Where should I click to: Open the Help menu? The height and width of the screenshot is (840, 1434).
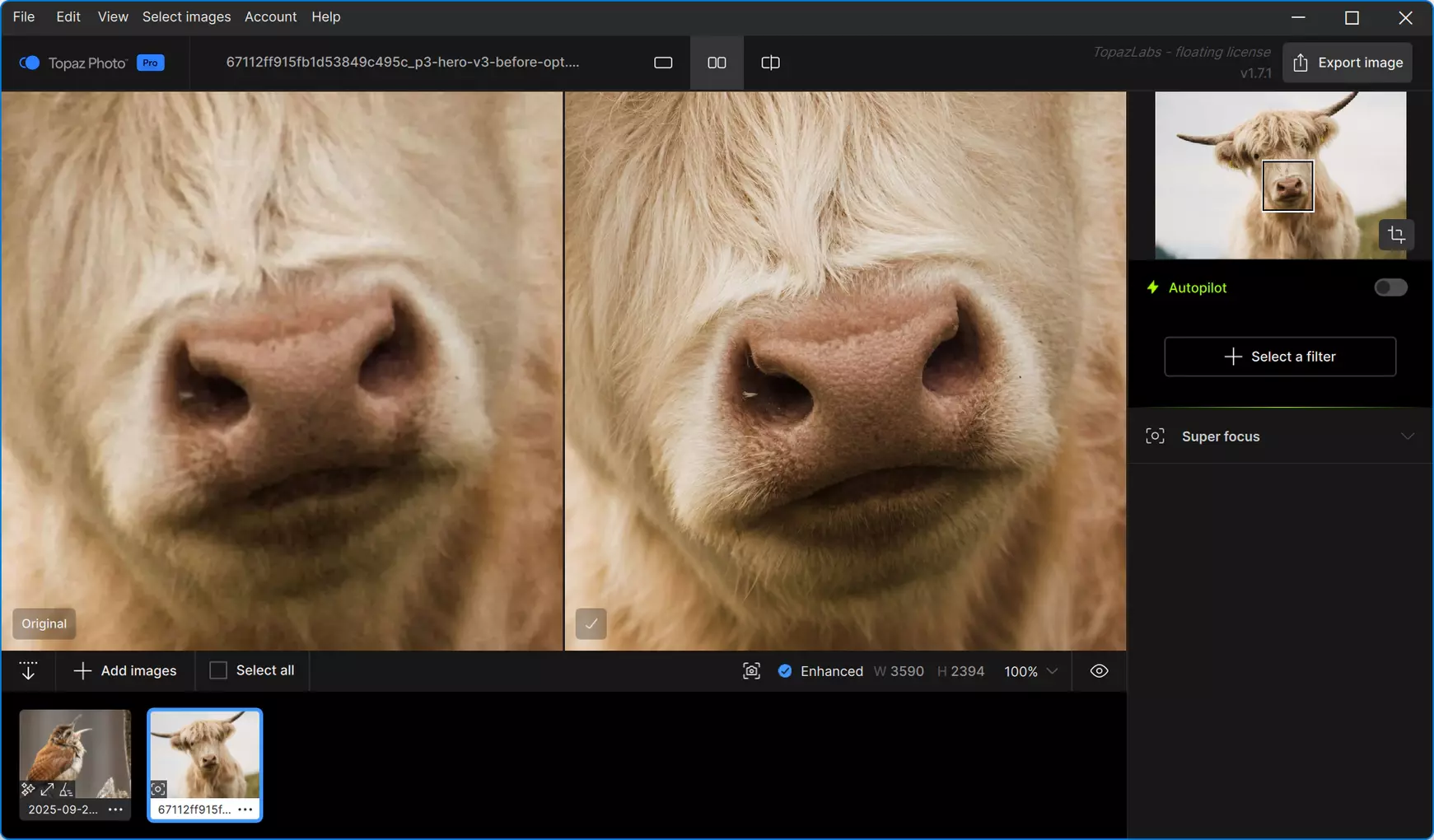click(x=326, y=16)
